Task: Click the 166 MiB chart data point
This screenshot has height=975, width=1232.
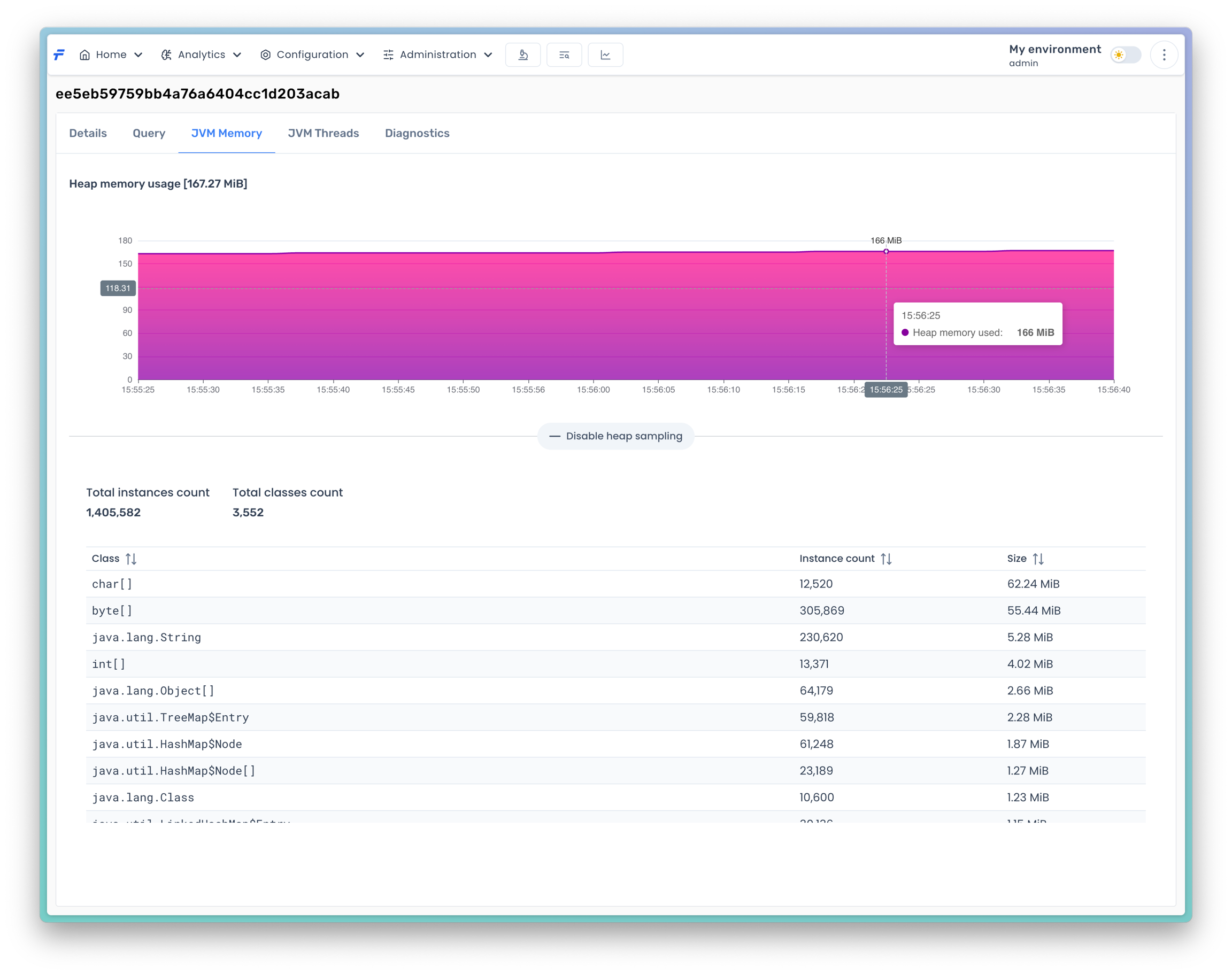Action: click(886, 251)
